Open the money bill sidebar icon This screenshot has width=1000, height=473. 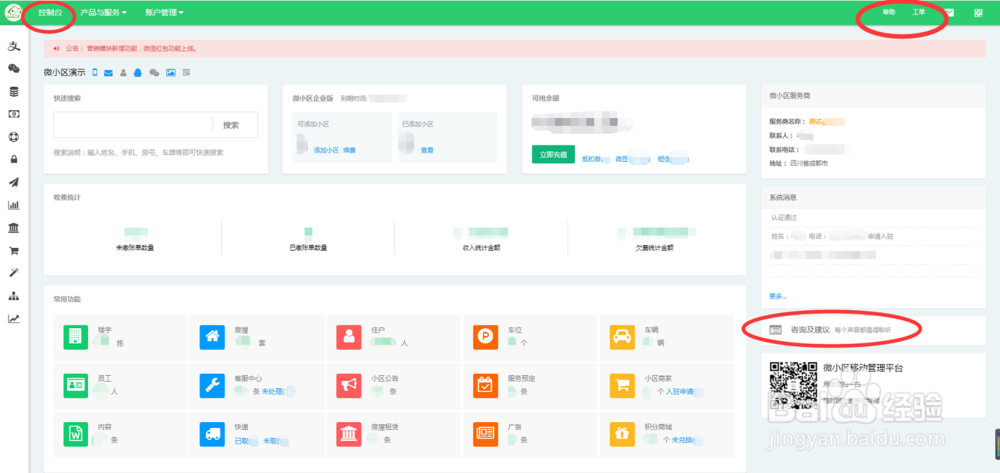(x=13, y=114)
